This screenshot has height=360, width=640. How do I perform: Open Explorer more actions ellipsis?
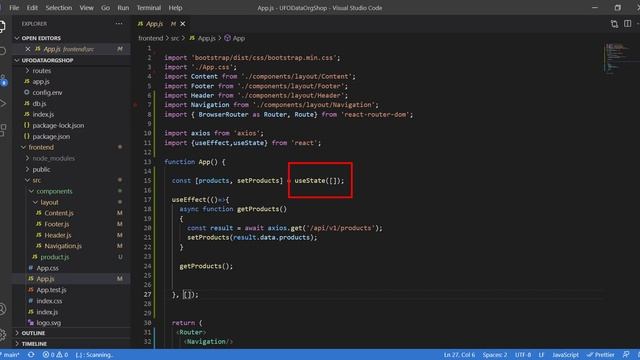point(119,24)
